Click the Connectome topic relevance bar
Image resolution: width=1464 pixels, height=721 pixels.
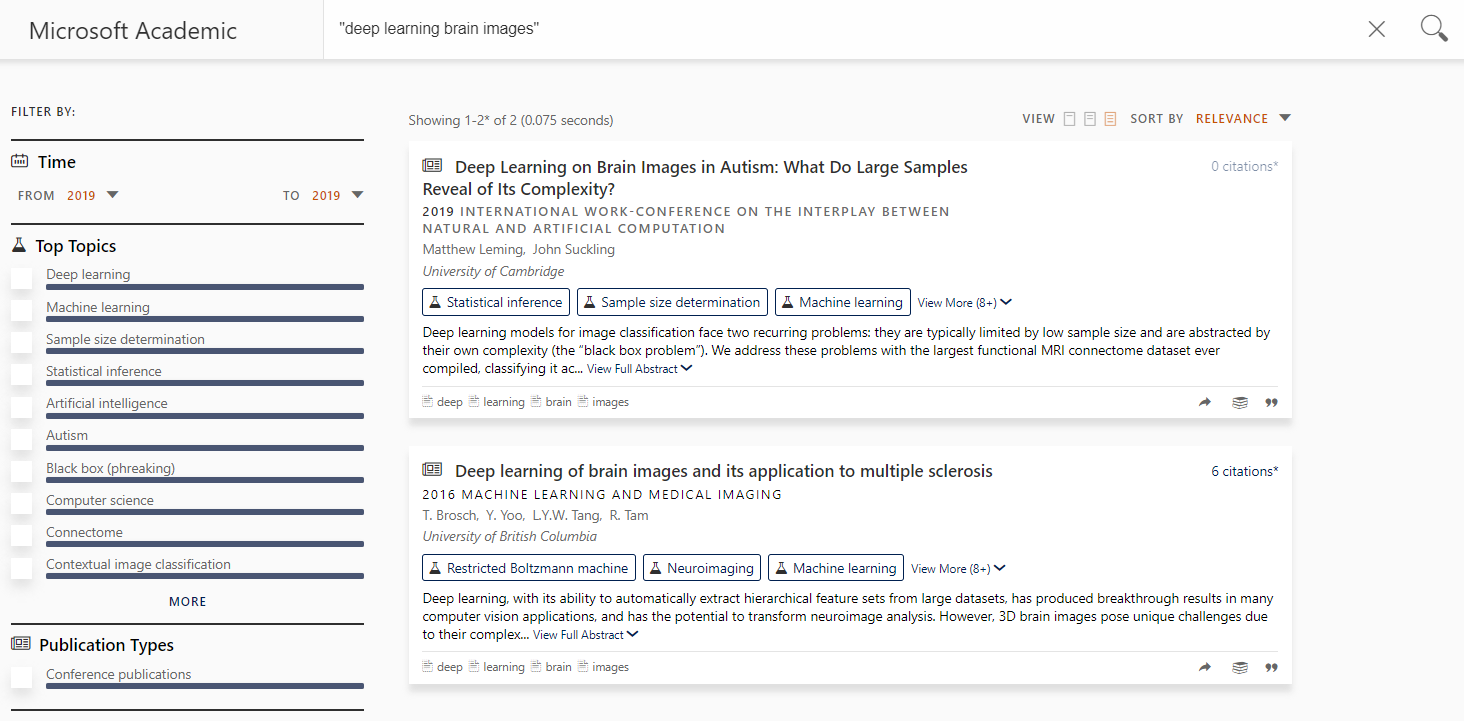[x=204, y=545]
